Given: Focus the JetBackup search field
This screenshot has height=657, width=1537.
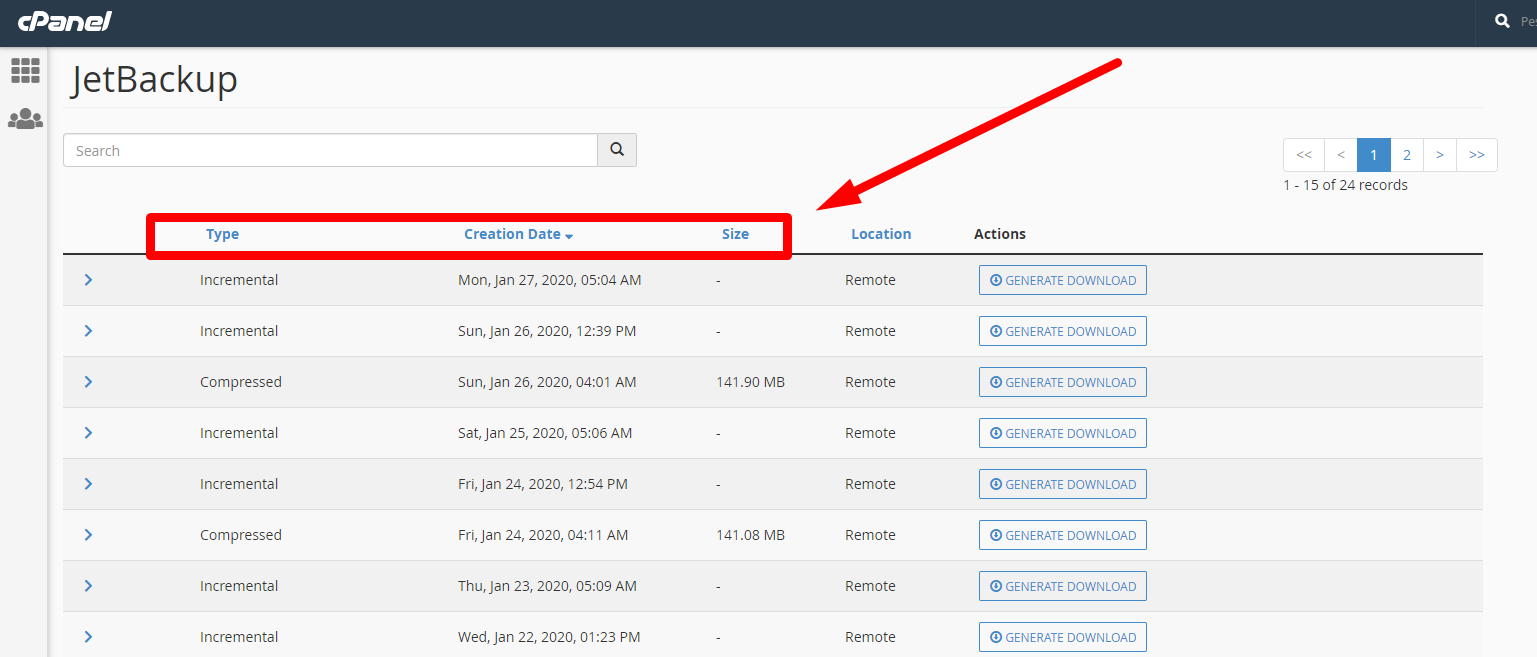Looking at the screenshot, I should (330, 150).
